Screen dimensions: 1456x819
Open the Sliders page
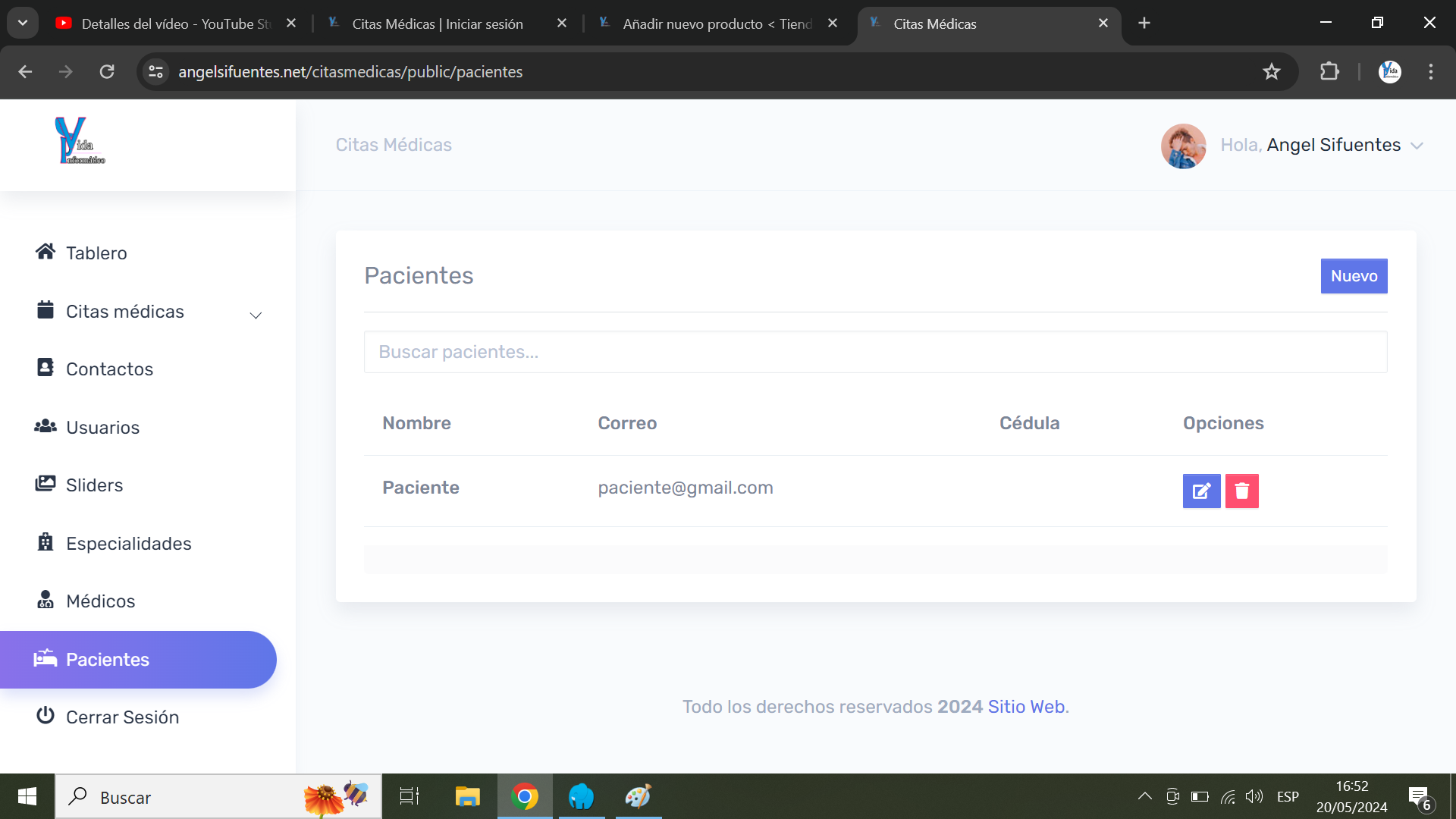(x=95, y=485)
